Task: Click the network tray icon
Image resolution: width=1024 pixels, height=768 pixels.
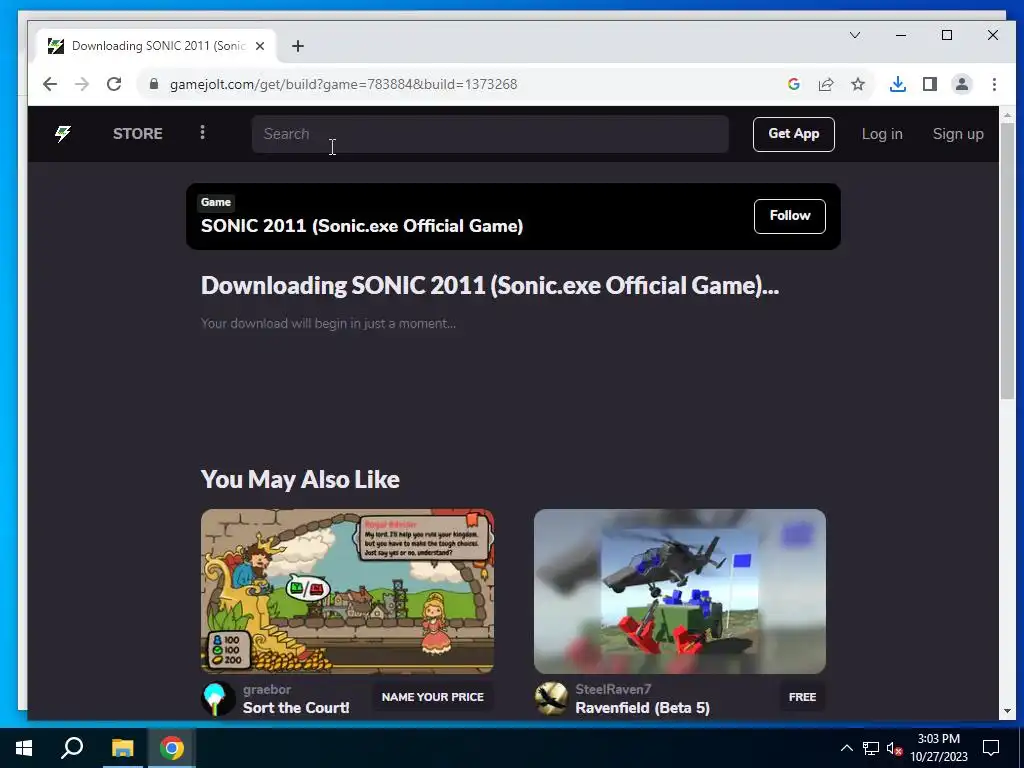Action: click(x=871, y=748)
